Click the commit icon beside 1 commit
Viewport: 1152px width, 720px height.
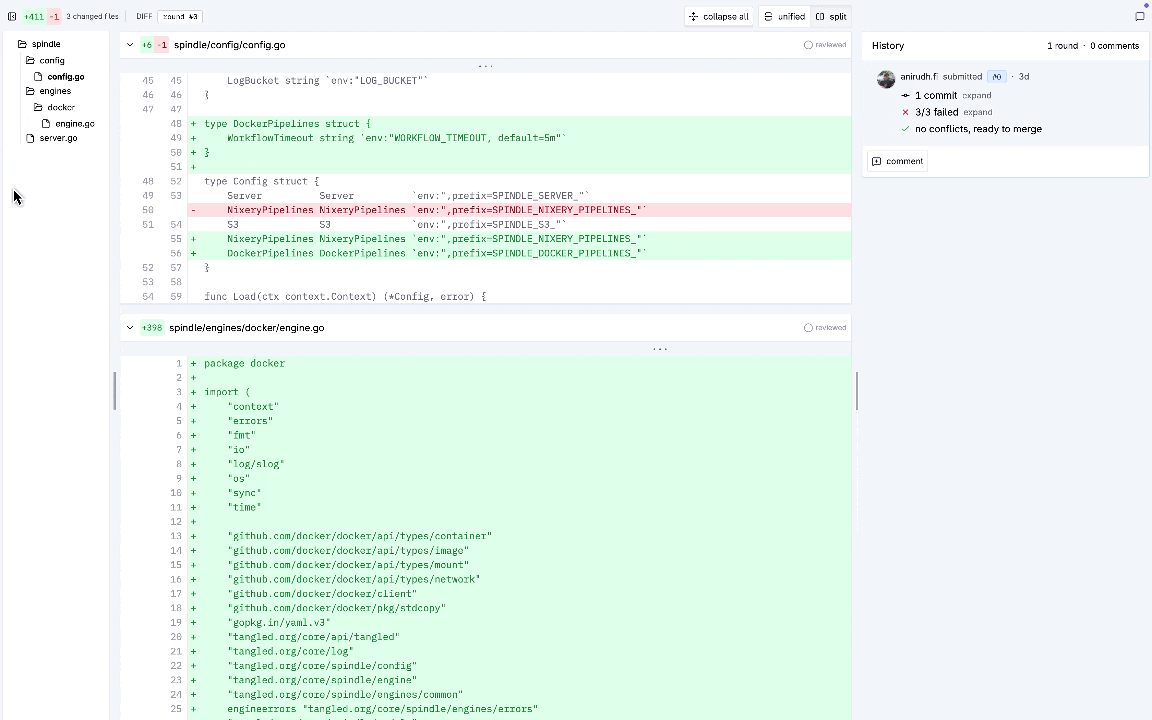coord(905,96)
